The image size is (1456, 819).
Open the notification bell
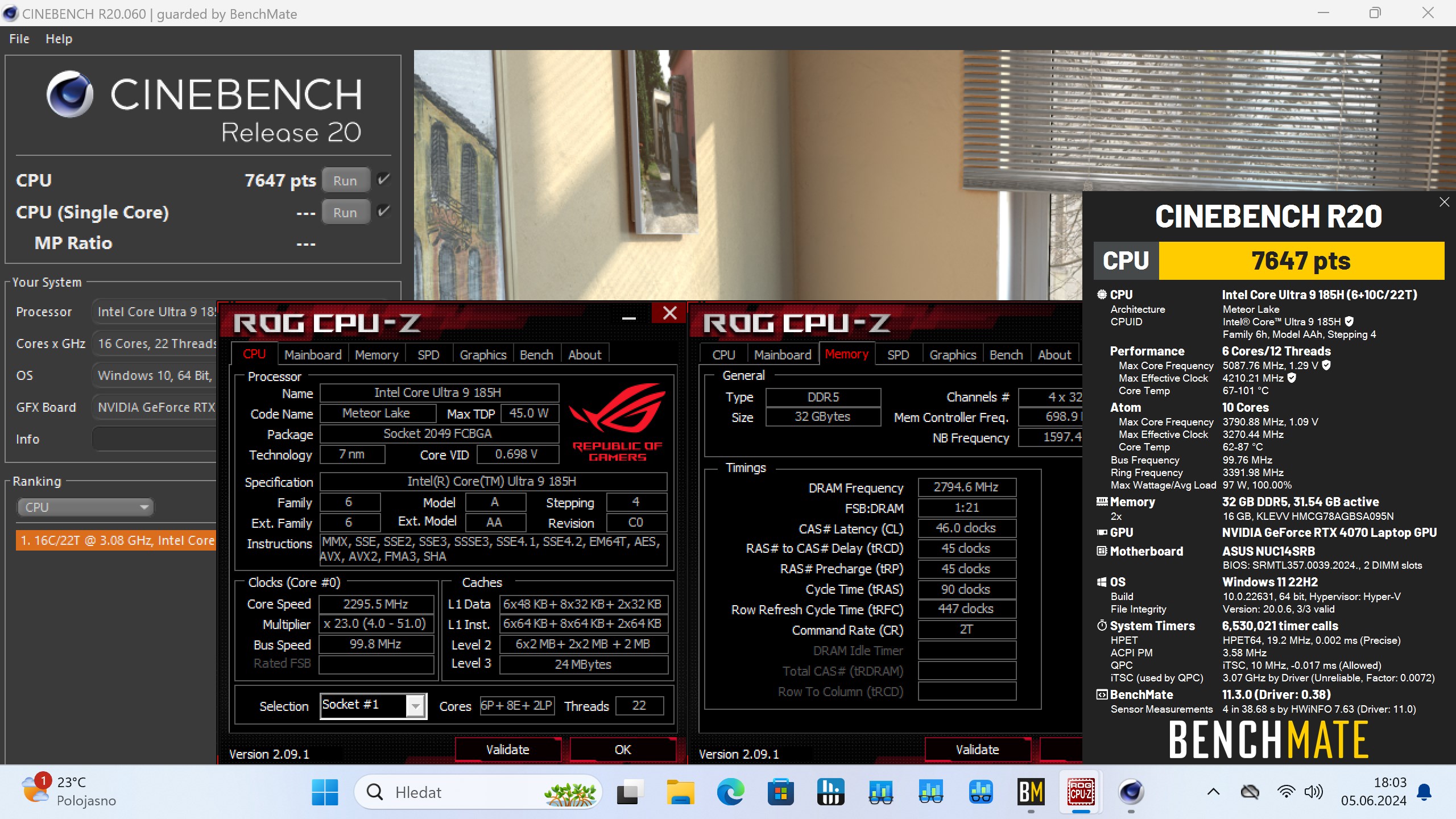pyautogui.click(x=1424, y=792)
